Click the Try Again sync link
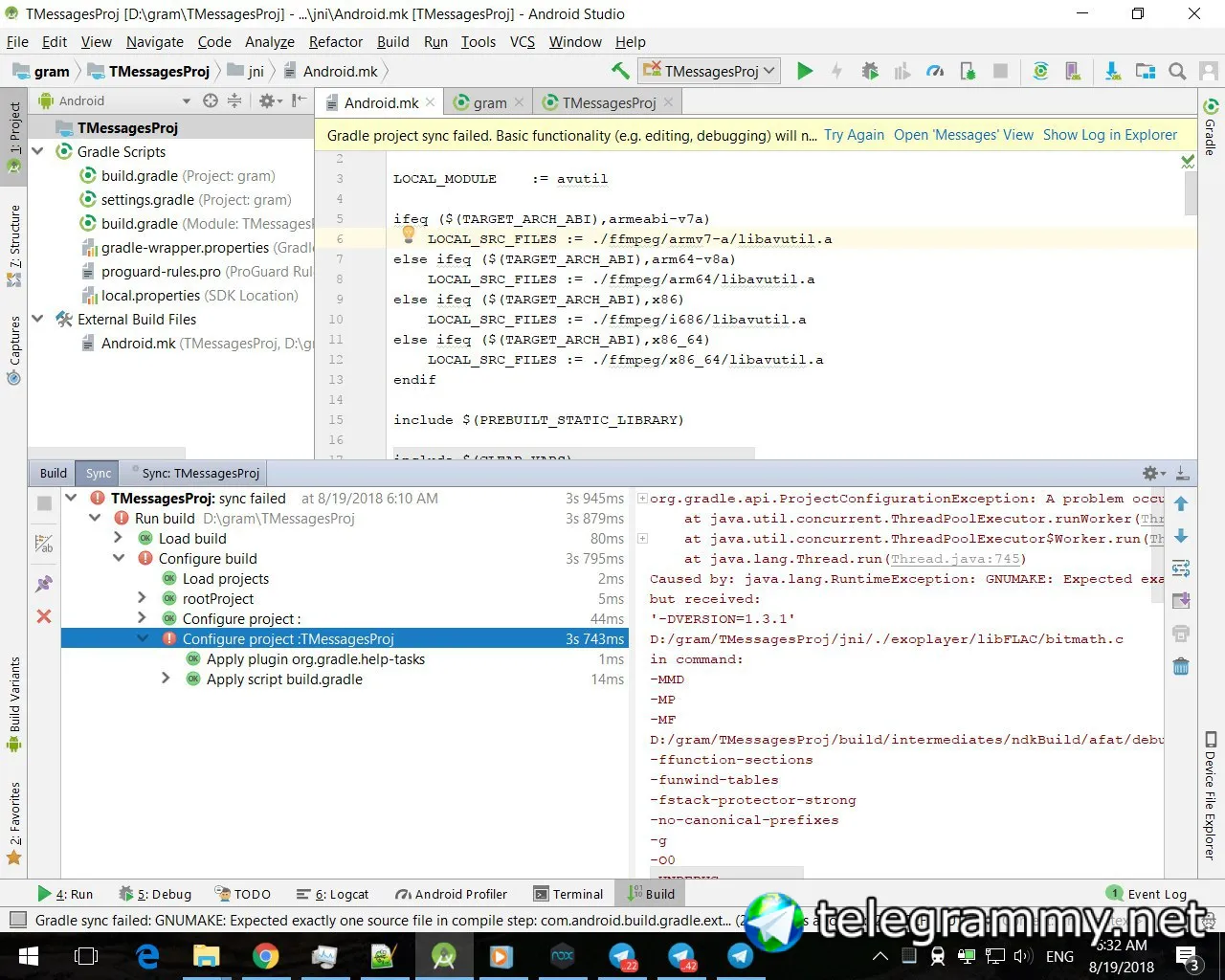This screenshot has width=1225, height=980. tap(854, 135)
